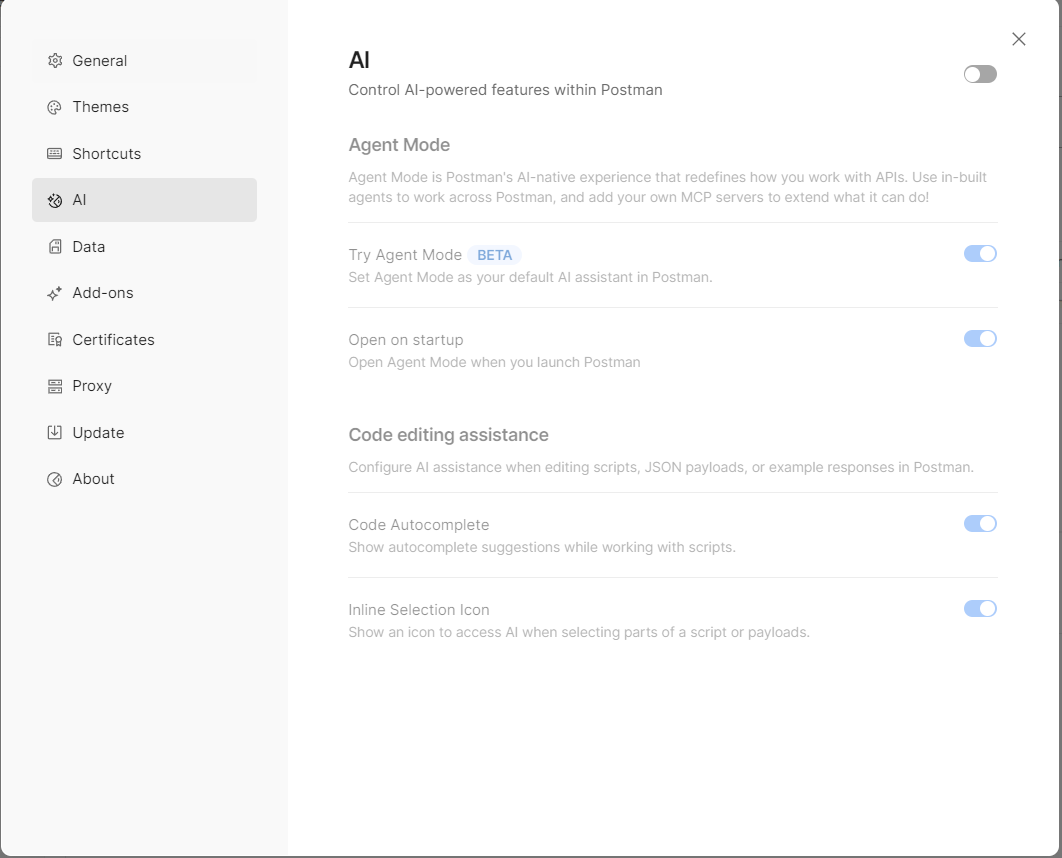Click 'Control AI-powered features within Postman' text
Image resolution: width=1062 pixels, height=858 pixels.
pos(505,90)
